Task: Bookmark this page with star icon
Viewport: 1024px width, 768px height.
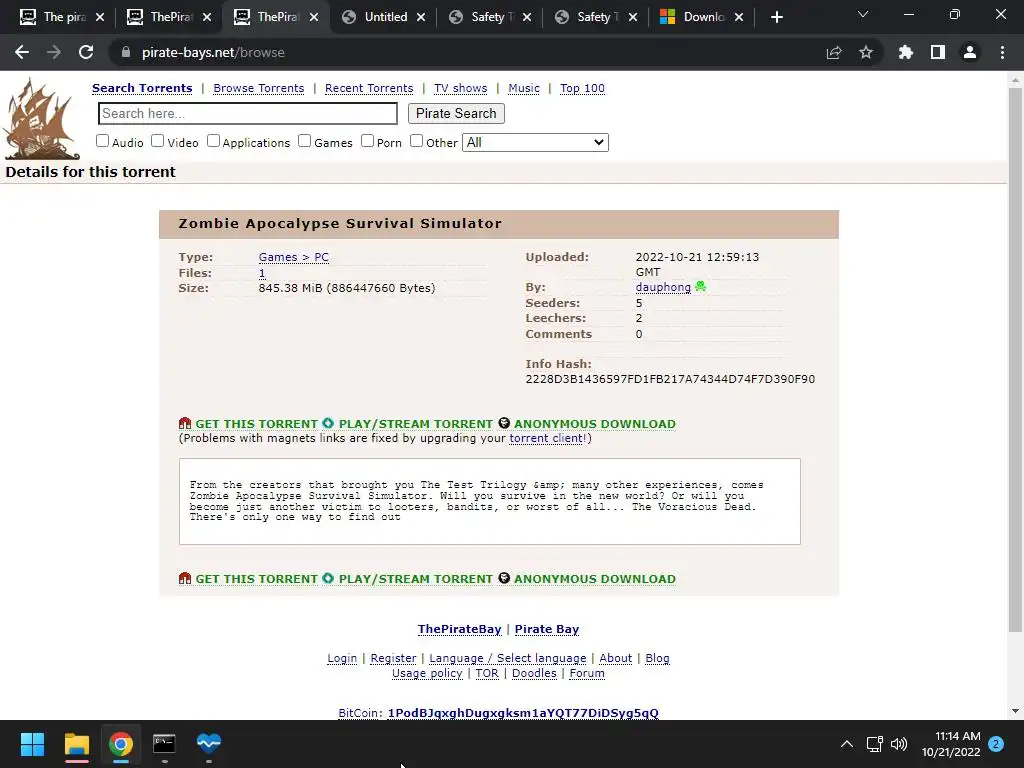Action: [x=866, y=52]
